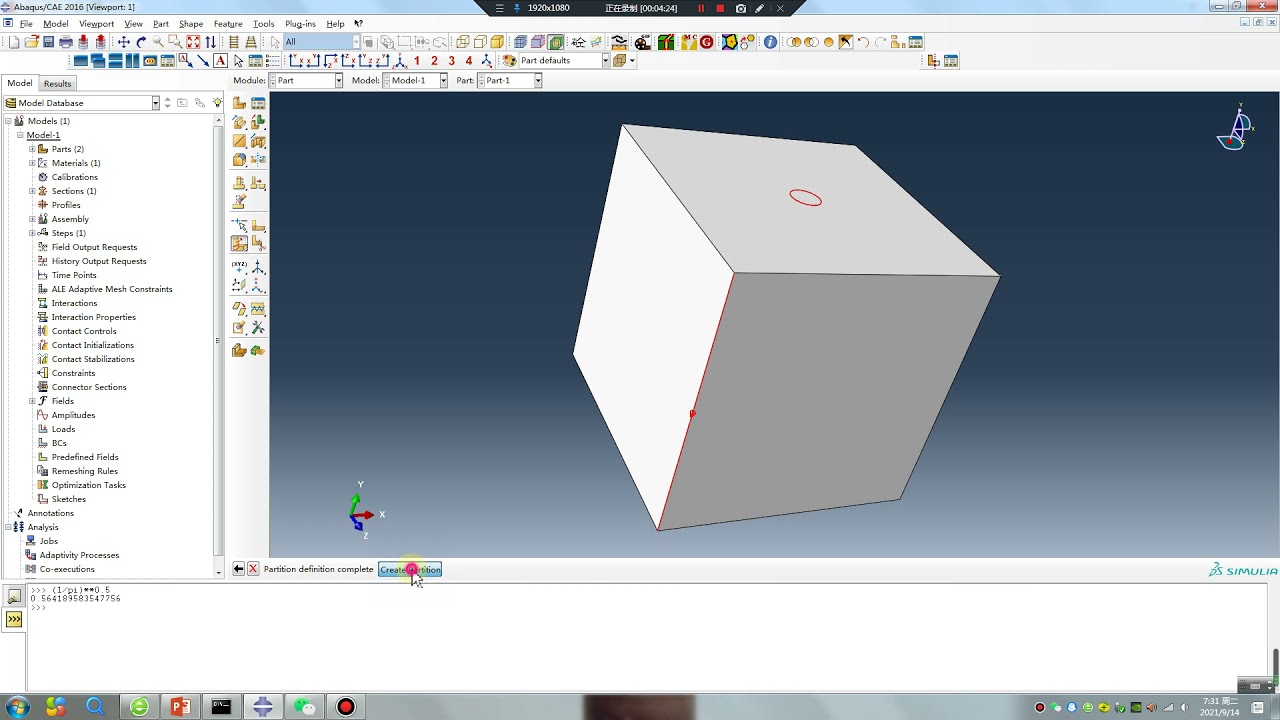The height and width of the screenshot is (720, 1280).
Task: Open WeChat from the taskbar
Action: click(304, 707)
